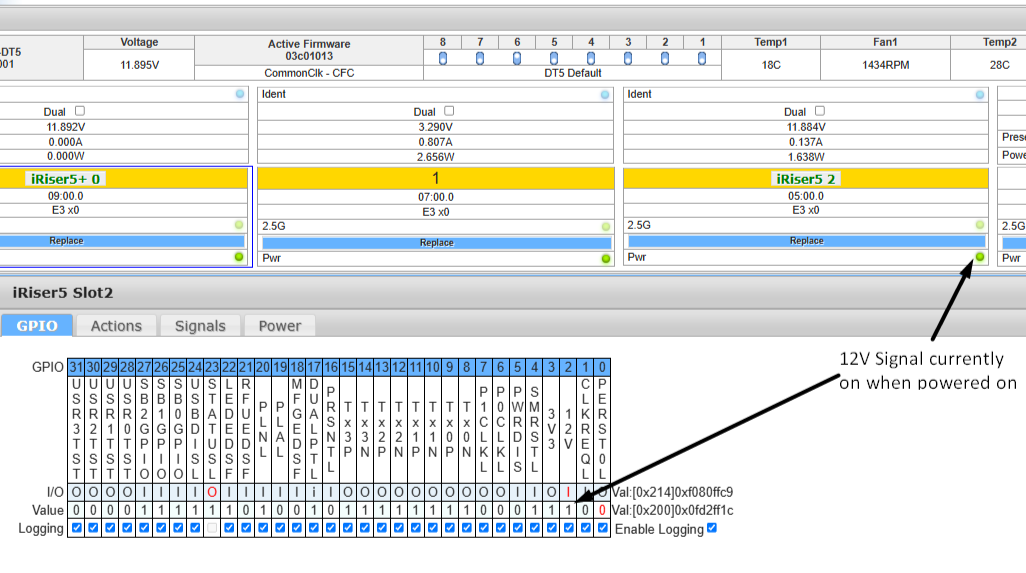Check the Dual box for slot 1
1026x573 pixels.
(x=449, y=111)
